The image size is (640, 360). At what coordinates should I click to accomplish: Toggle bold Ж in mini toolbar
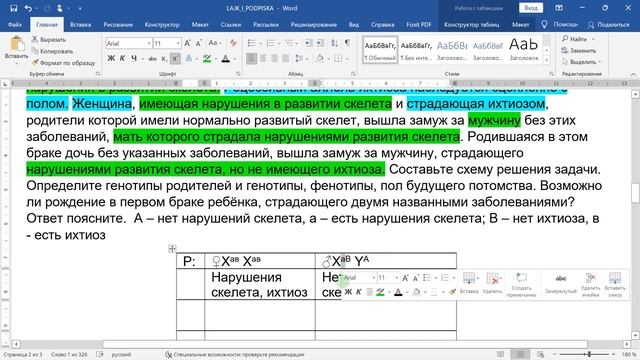pyautogui.click(x=348, y=292)
